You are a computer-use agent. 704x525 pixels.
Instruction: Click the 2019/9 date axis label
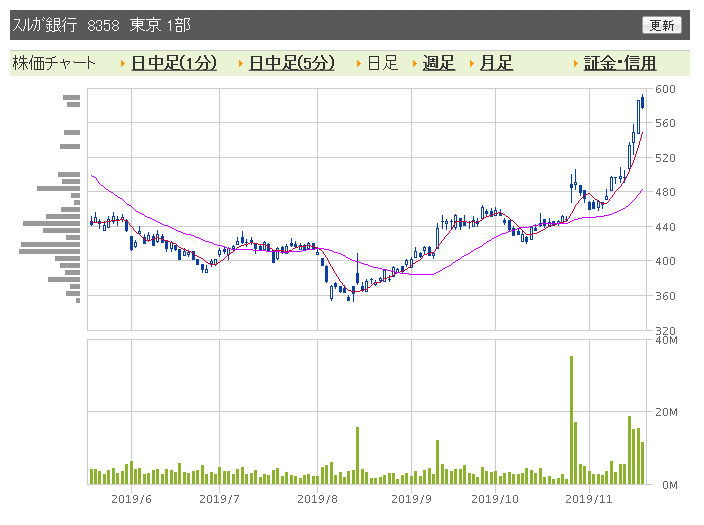411,499
